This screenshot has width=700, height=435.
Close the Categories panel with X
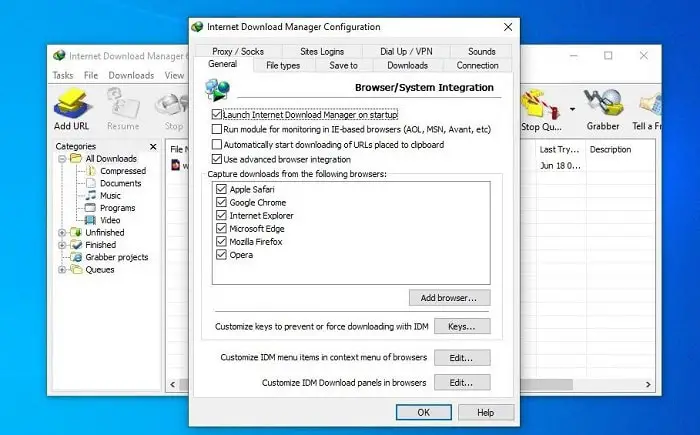(153, 146)
